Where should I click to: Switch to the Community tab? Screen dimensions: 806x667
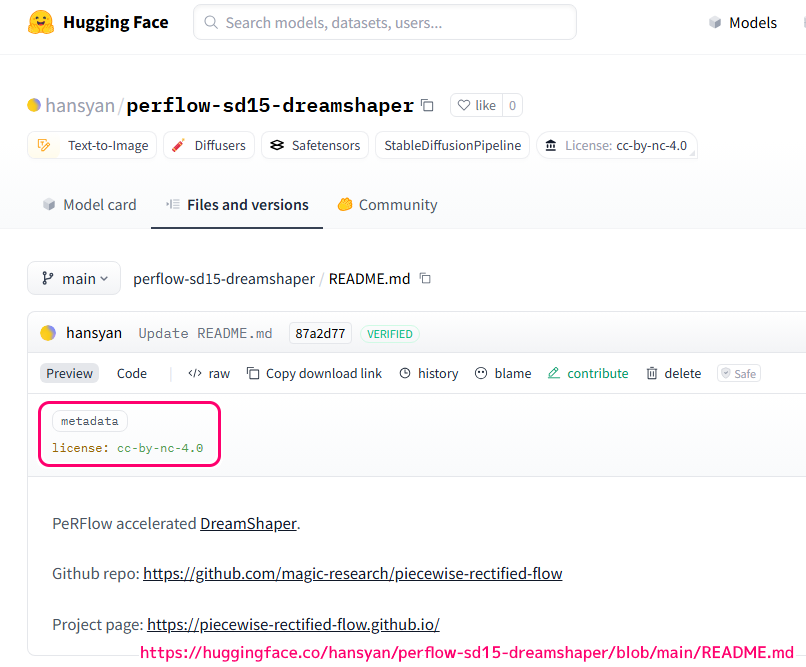[x=387, y=205]
